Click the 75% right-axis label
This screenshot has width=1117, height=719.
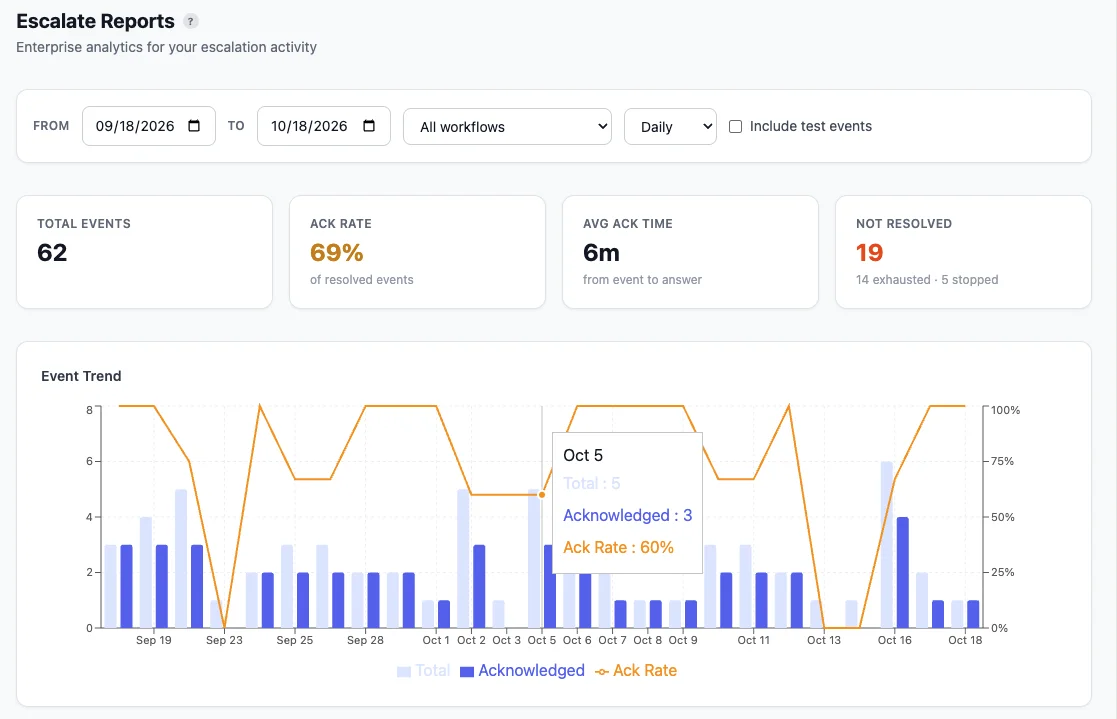tap(1002, 461)
